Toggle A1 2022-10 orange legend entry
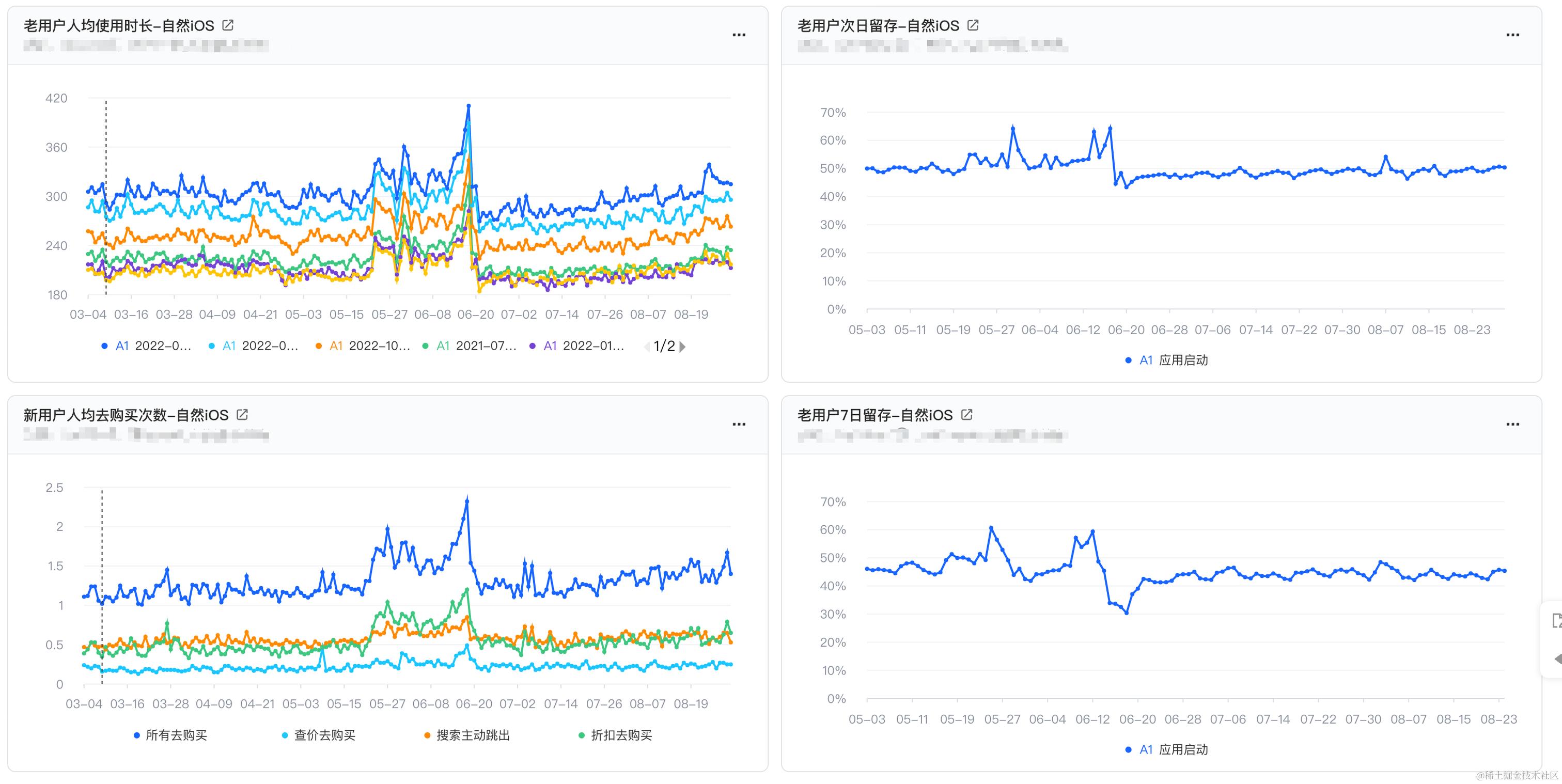1562x784 pixels. (363, 346)
